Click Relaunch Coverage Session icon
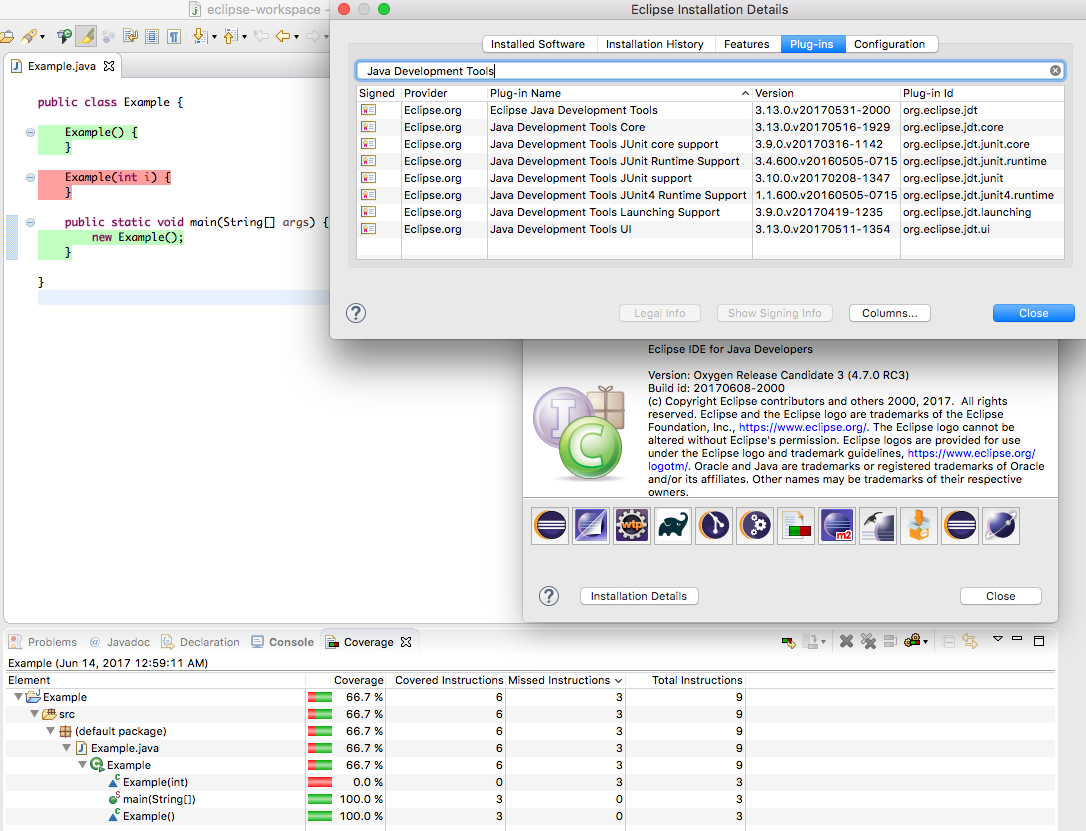The height and width of the screenshot is (831, 1086). (x=788, y=642)
